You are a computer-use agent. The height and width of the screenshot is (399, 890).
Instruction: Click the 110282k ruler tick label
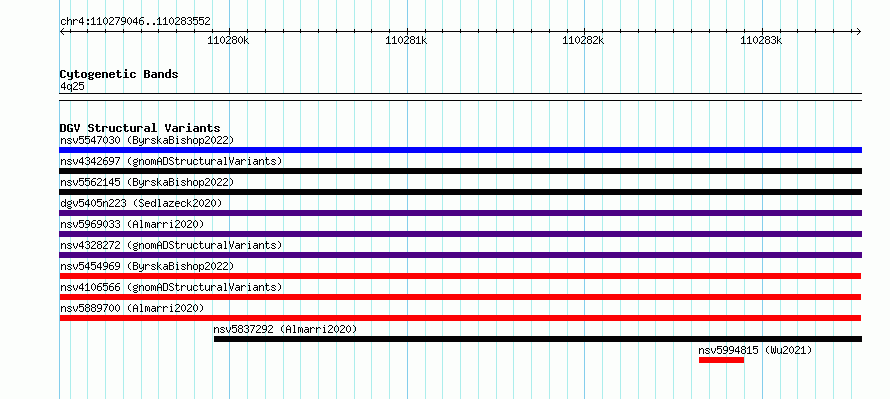pos(583,40)
